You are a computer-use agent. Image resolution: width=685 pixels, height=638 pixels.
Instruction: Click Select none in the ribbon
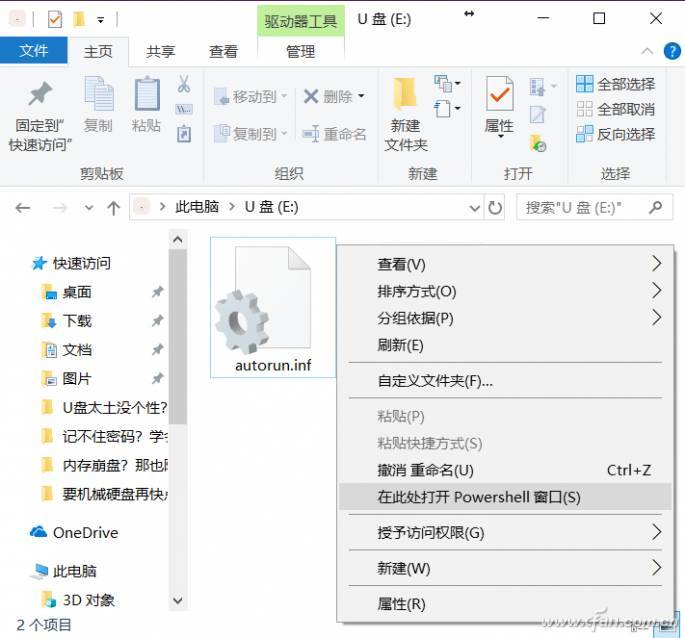(616, 109)
